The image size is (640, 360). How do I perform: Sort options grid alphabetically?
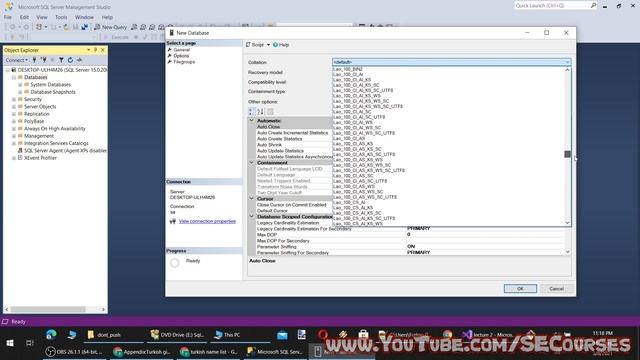coord(260,111)
